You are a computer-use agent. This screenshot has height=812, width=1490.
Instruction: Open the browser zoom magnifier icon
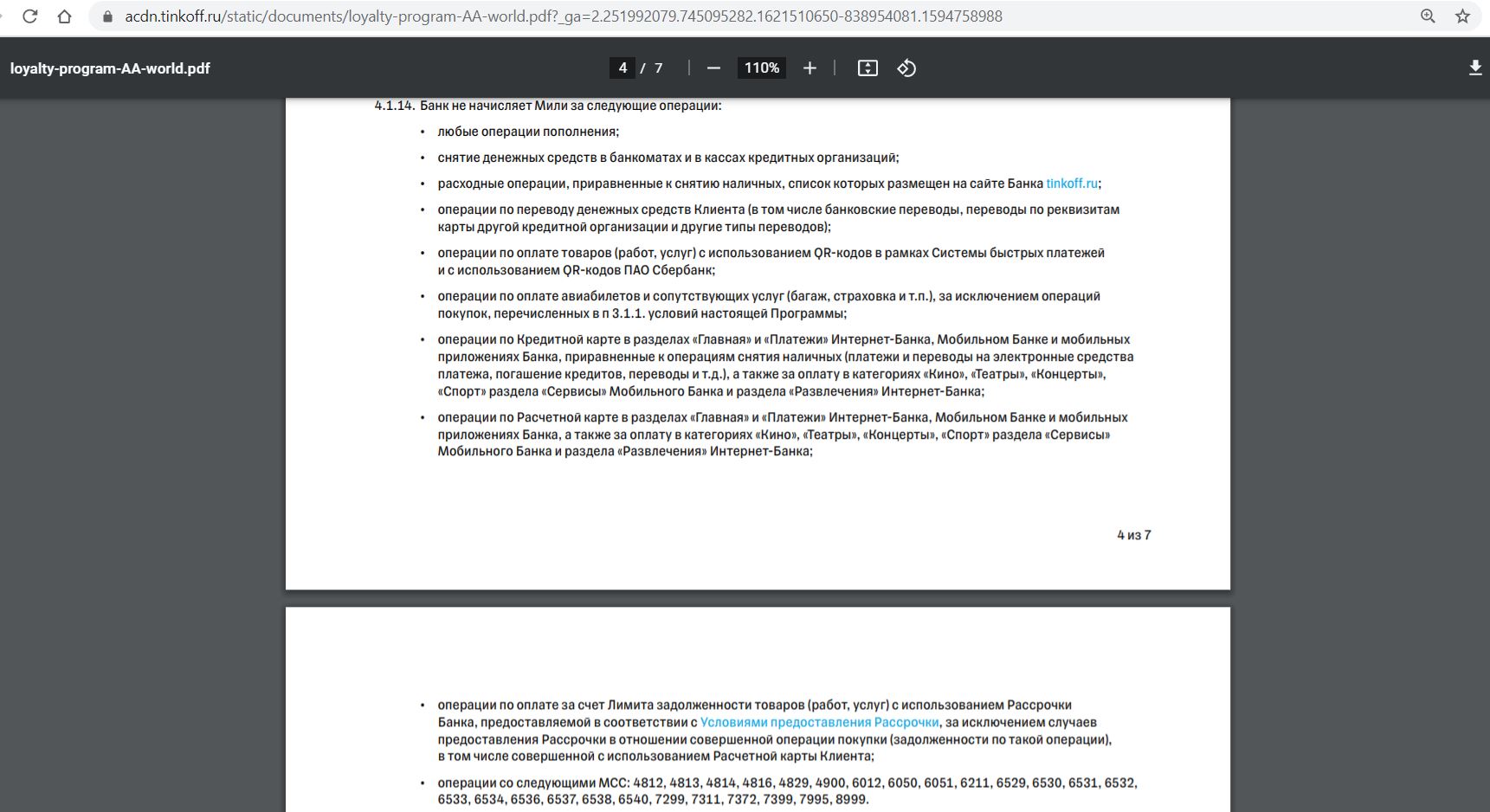click(x=1428, y=16)
